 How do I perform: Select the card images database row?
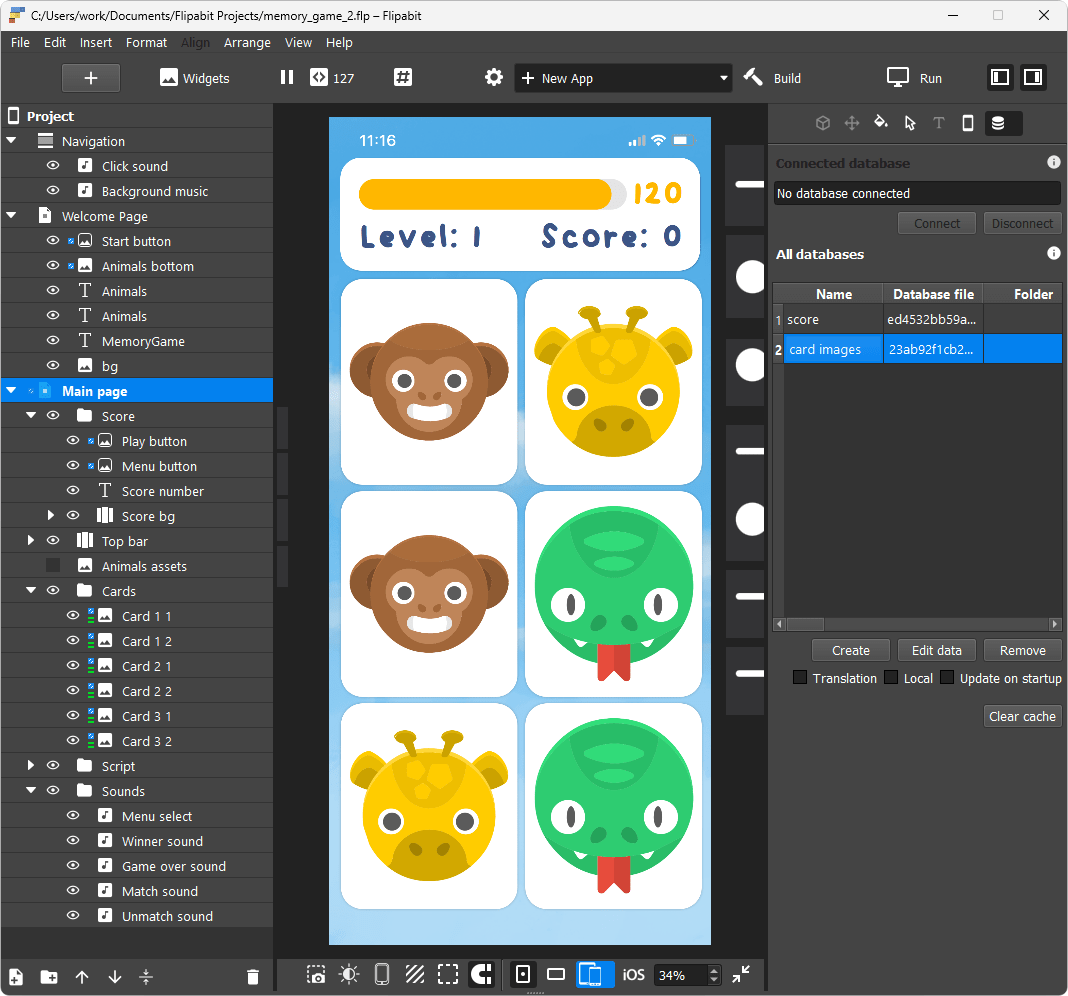[832, 349]
